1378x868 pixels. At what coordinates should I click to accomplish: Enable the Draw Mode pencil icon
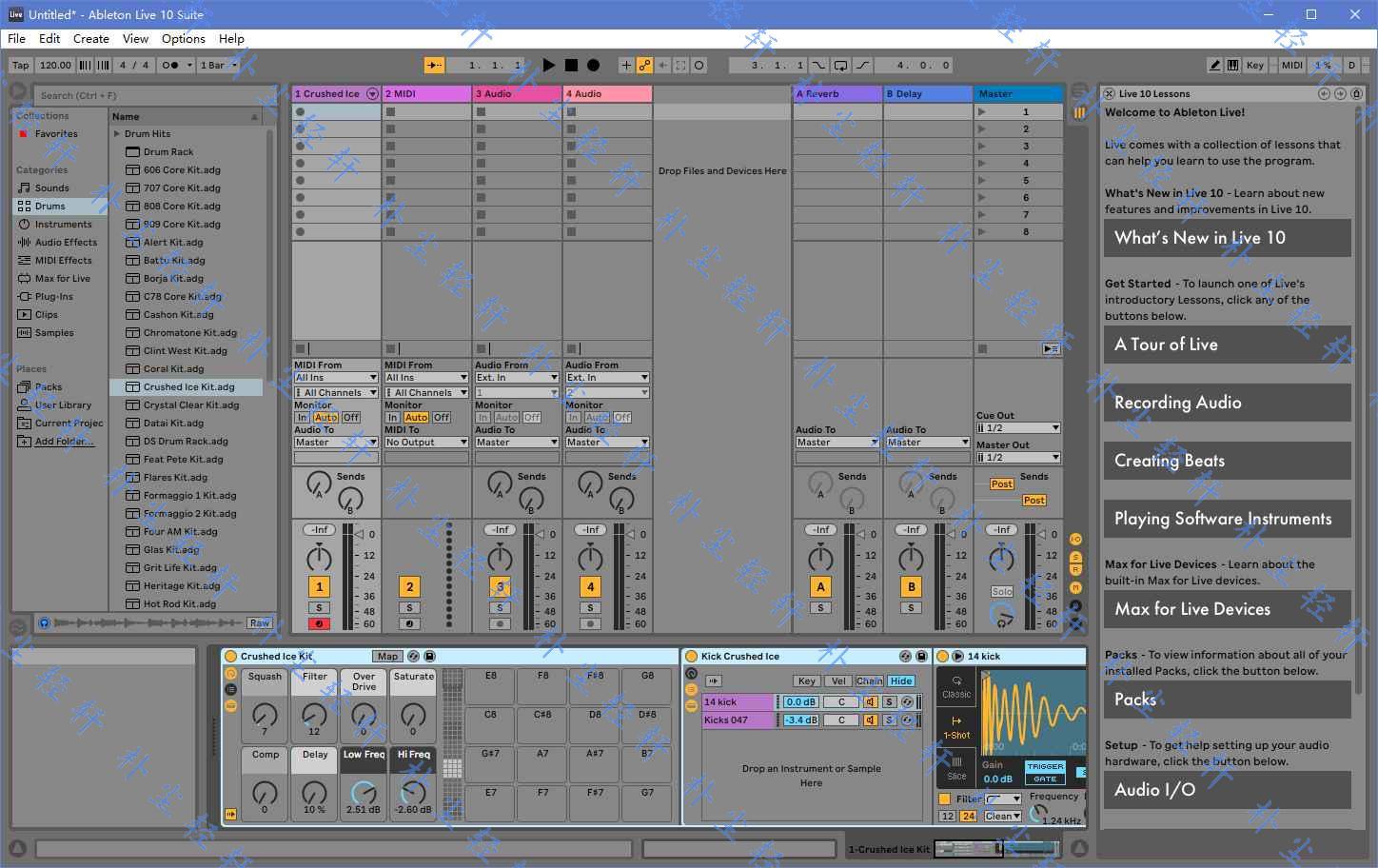[x=1215, y=65]
